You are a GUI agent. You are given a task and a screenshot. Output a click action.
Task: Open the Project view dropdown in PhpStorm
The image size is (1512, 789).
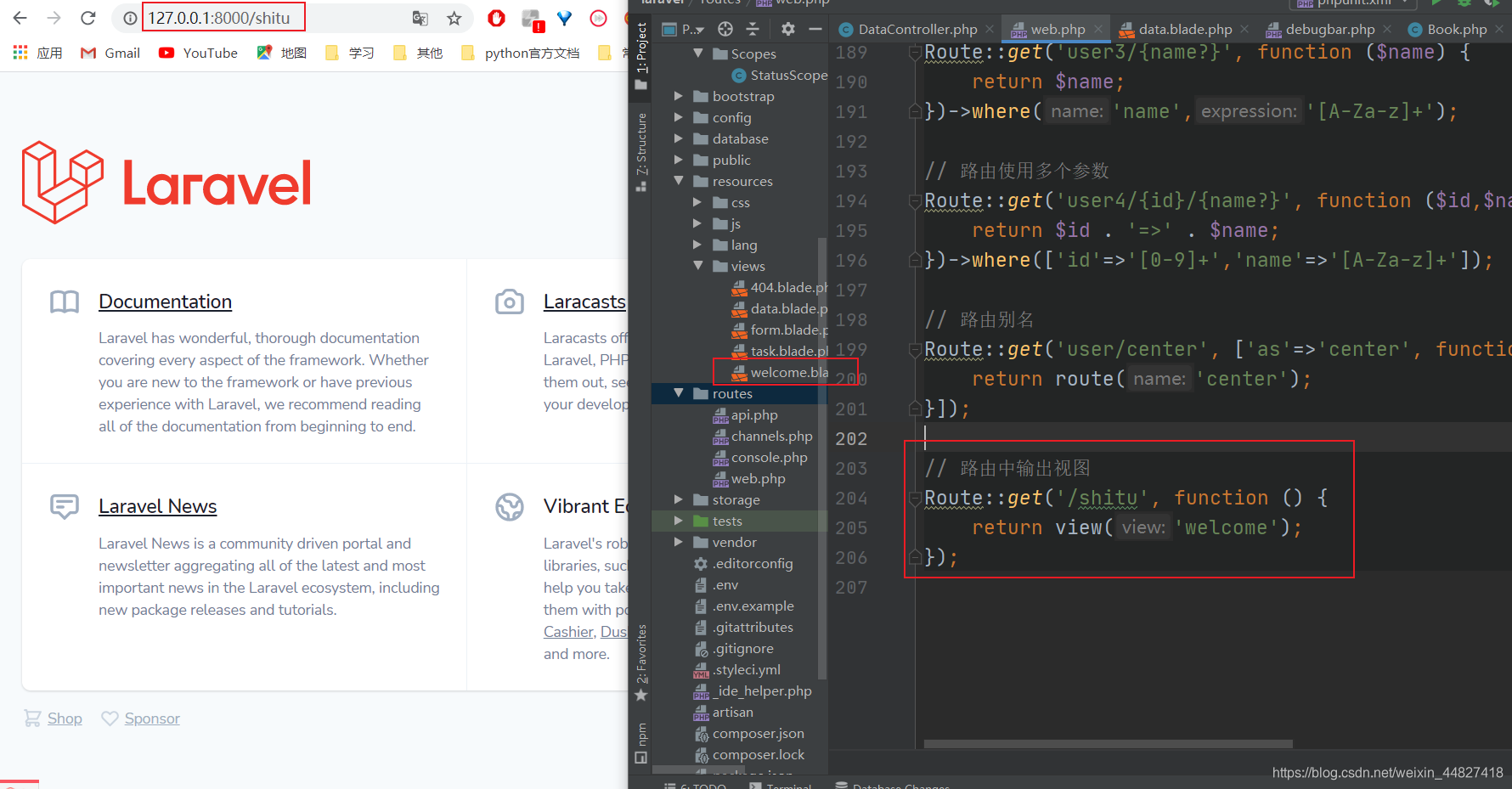click(x=684, y=29)
